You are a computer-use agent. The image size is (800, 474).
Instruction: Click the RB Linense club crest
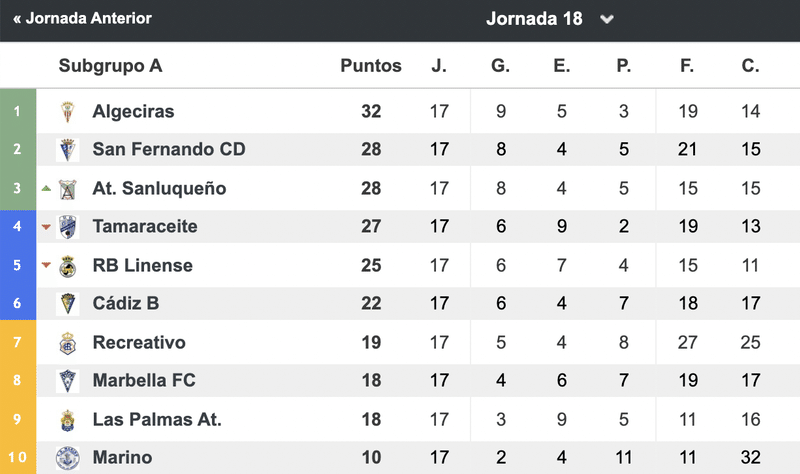tap(67, 266)
